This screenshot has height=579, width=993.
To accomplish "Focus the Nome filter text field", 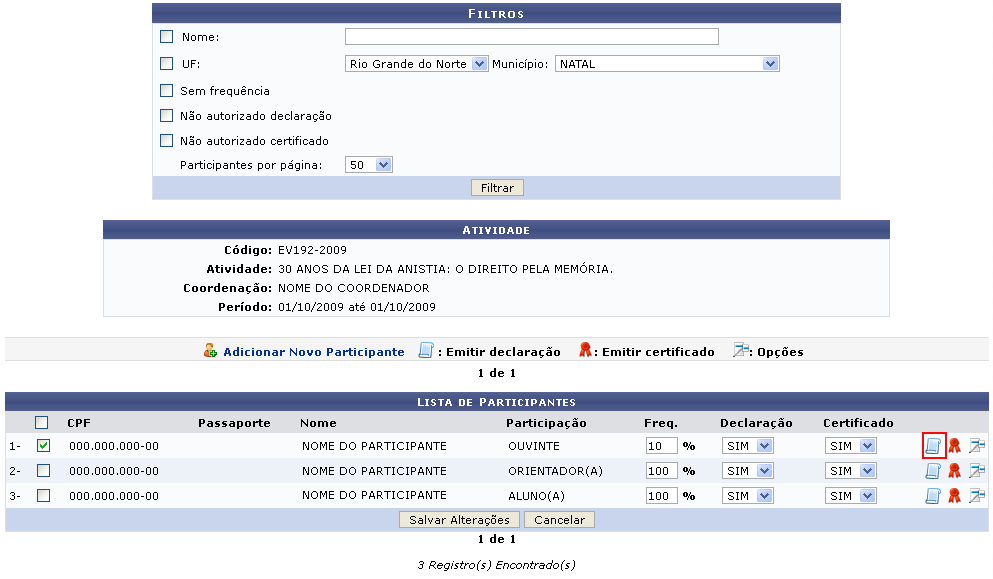I will (x=531, y=37).
